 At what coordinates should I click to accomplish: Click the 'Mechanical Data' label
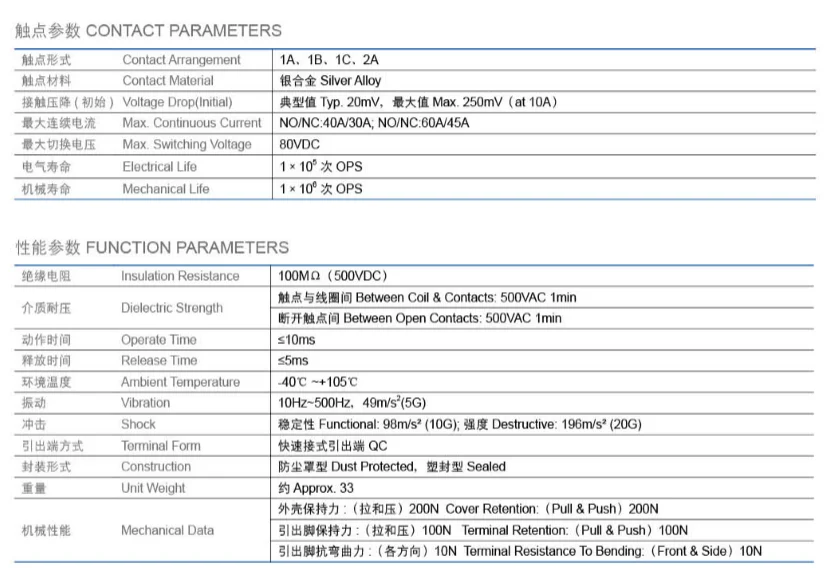[x=167, y=531]
